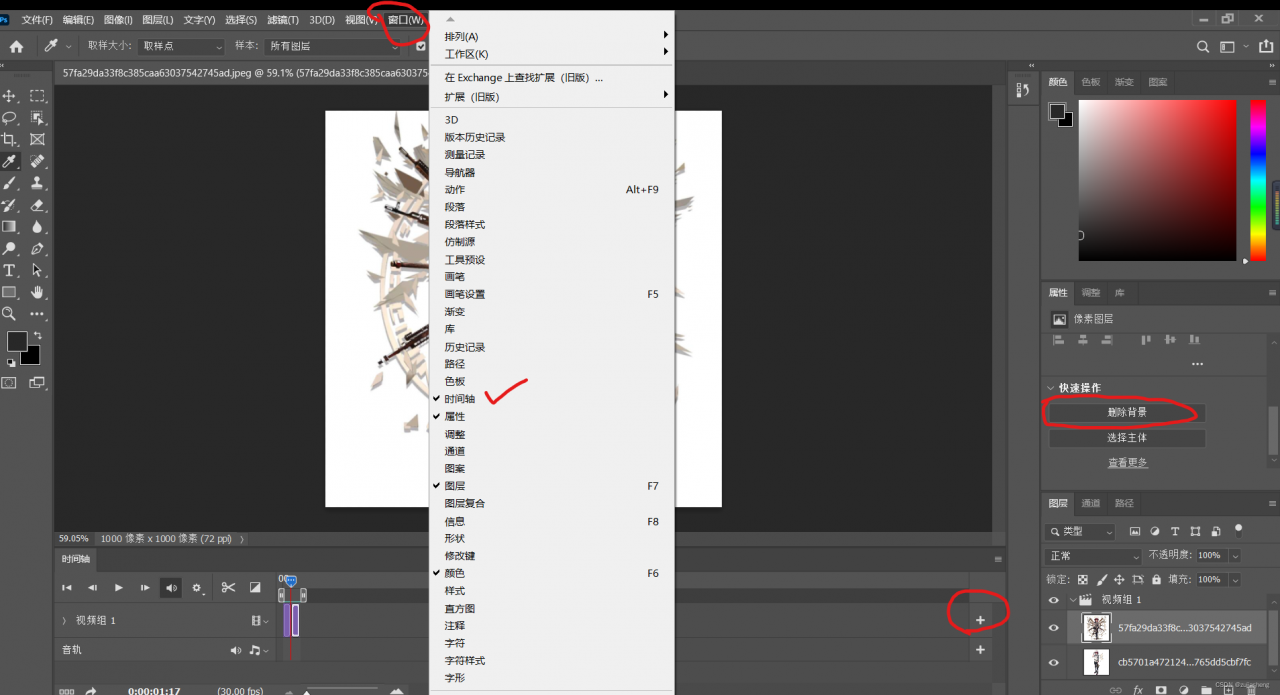Select the Brush tool

point(10,183)
